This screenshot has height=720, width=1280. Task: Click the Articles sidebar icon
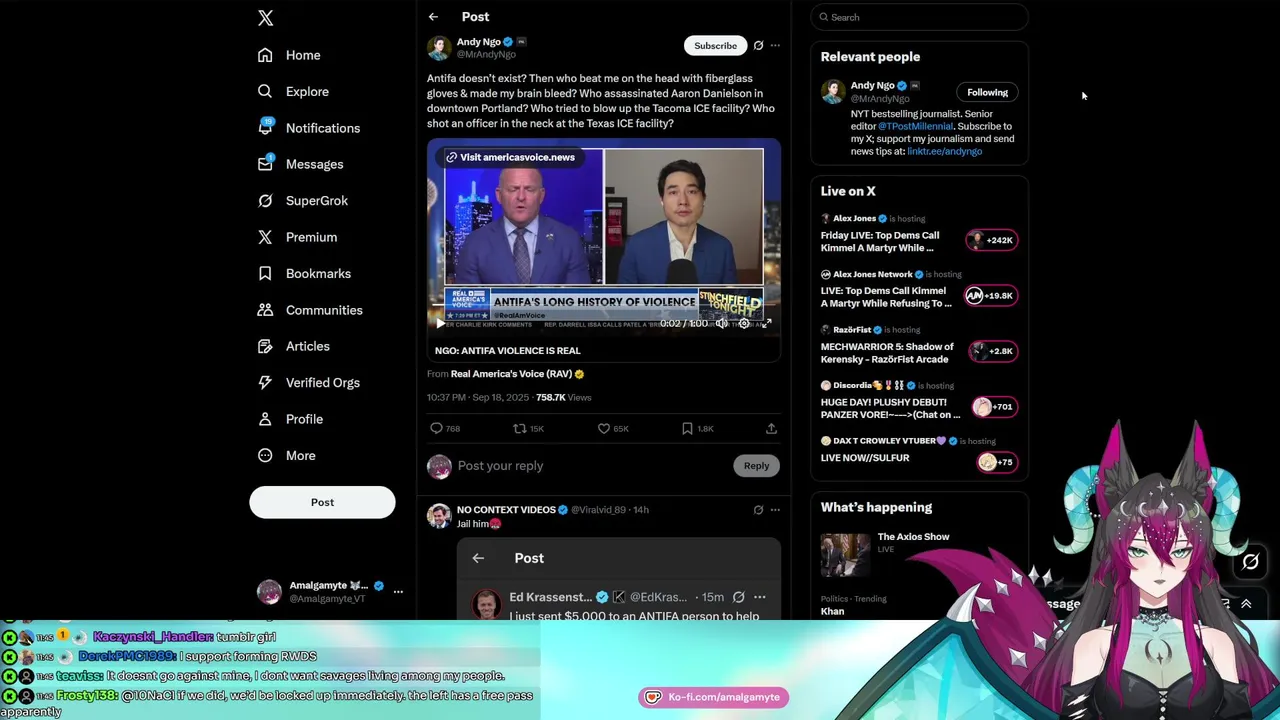265,346
